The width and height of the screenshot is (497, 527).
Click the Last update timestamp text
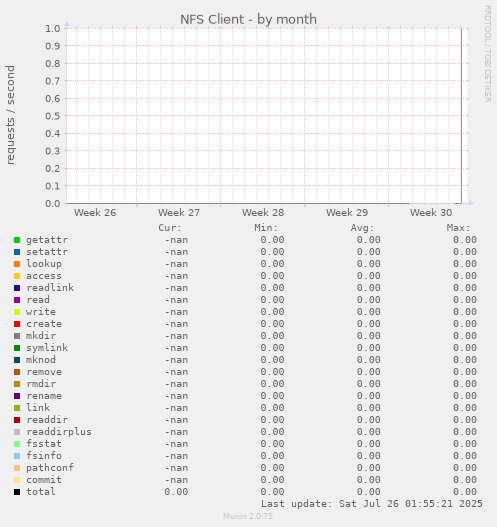click(372, 504)
